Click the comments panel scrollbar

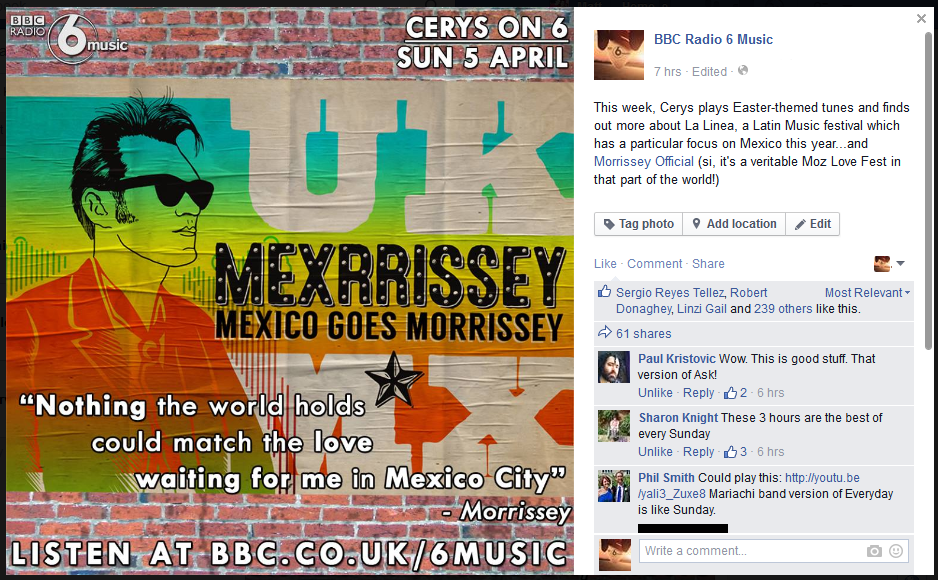point(928,191)
